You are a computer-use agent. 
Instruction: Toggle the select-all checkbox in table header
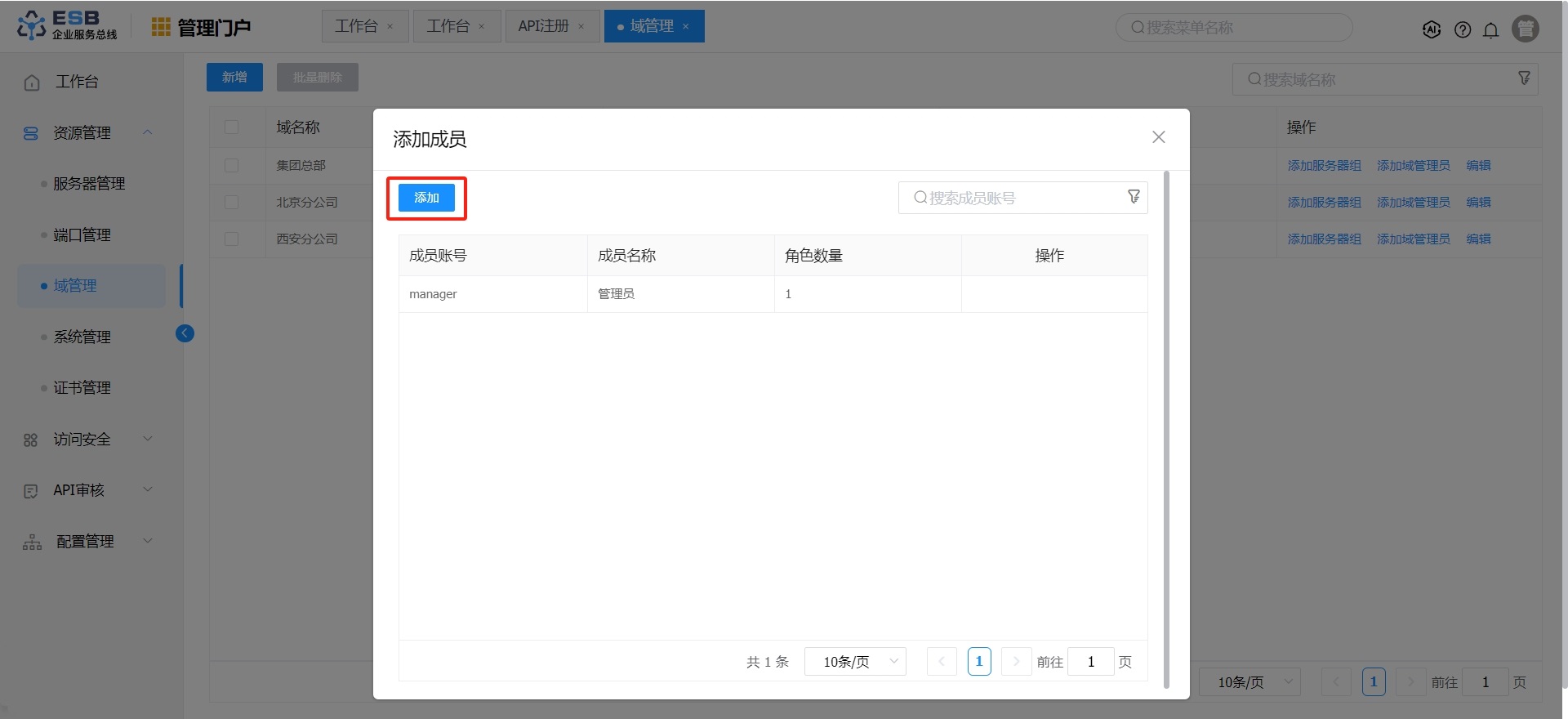[232, 127]
